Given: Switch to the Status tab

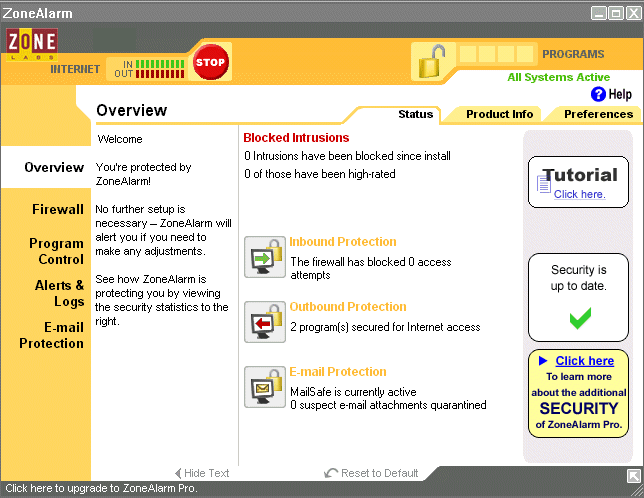Looking at the screenshot, I should point(416,114).
